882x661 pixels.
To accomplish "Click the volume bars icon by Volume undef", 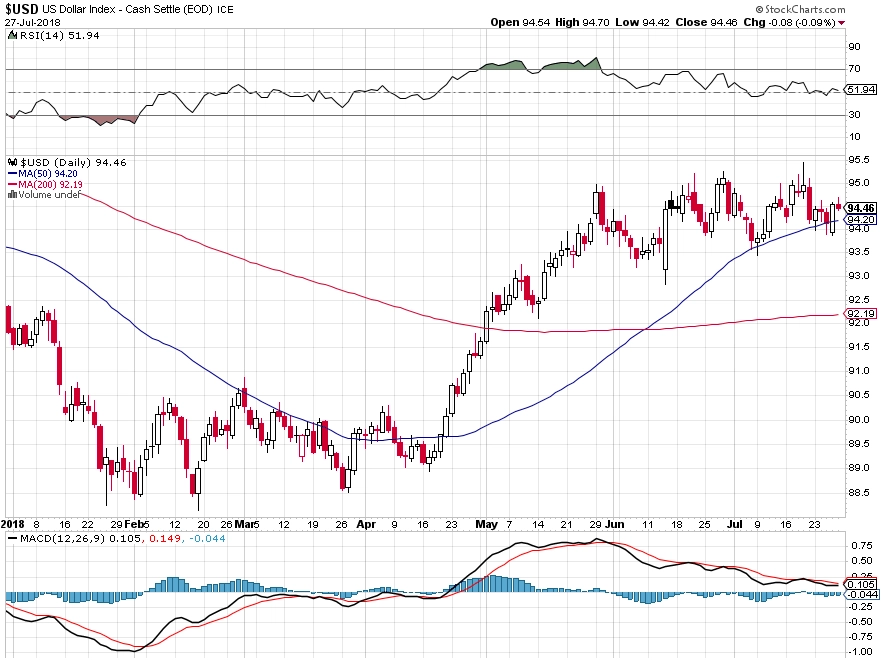I will 12,195.
